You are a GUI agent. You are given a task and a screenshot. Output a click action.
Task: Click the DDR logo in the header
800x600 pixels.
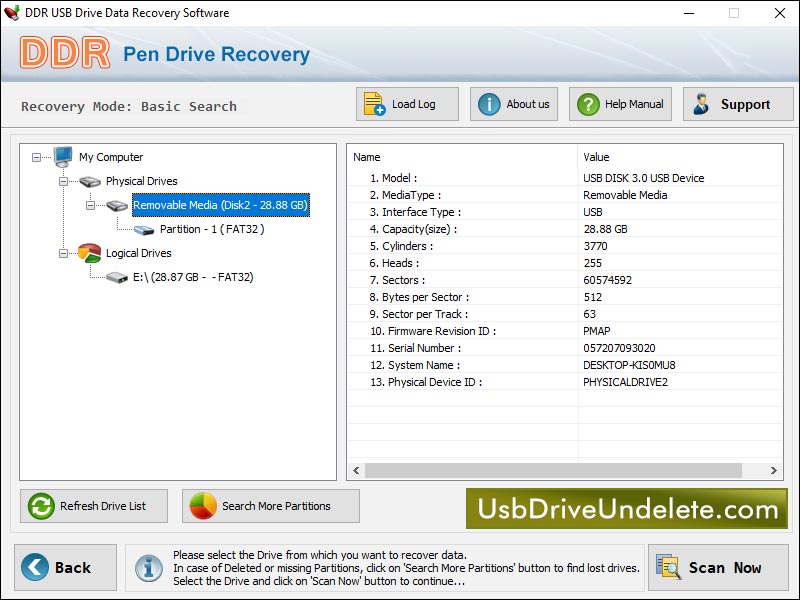click(65, 53)
